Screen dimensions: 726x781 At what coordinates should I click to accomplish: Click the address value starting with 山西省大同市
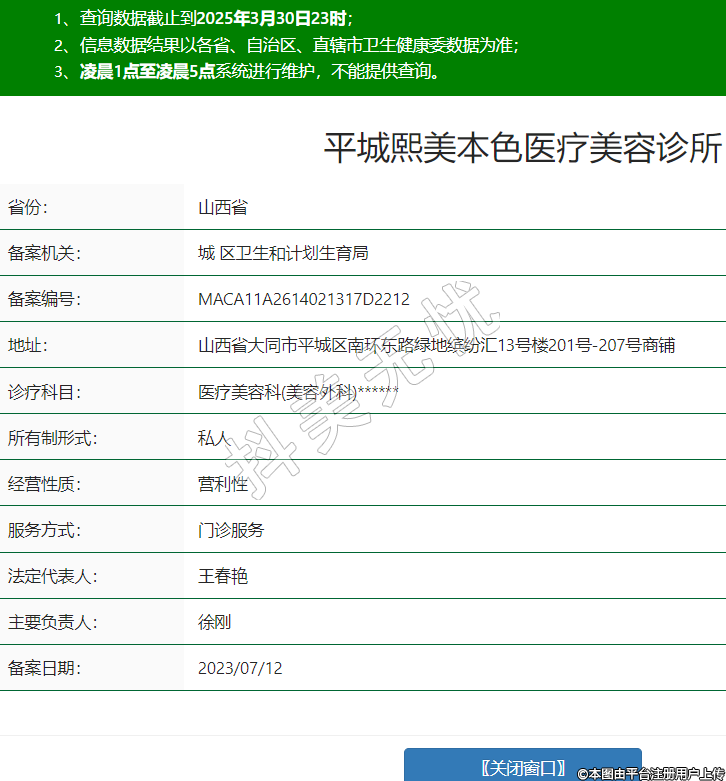click(436, 345)
